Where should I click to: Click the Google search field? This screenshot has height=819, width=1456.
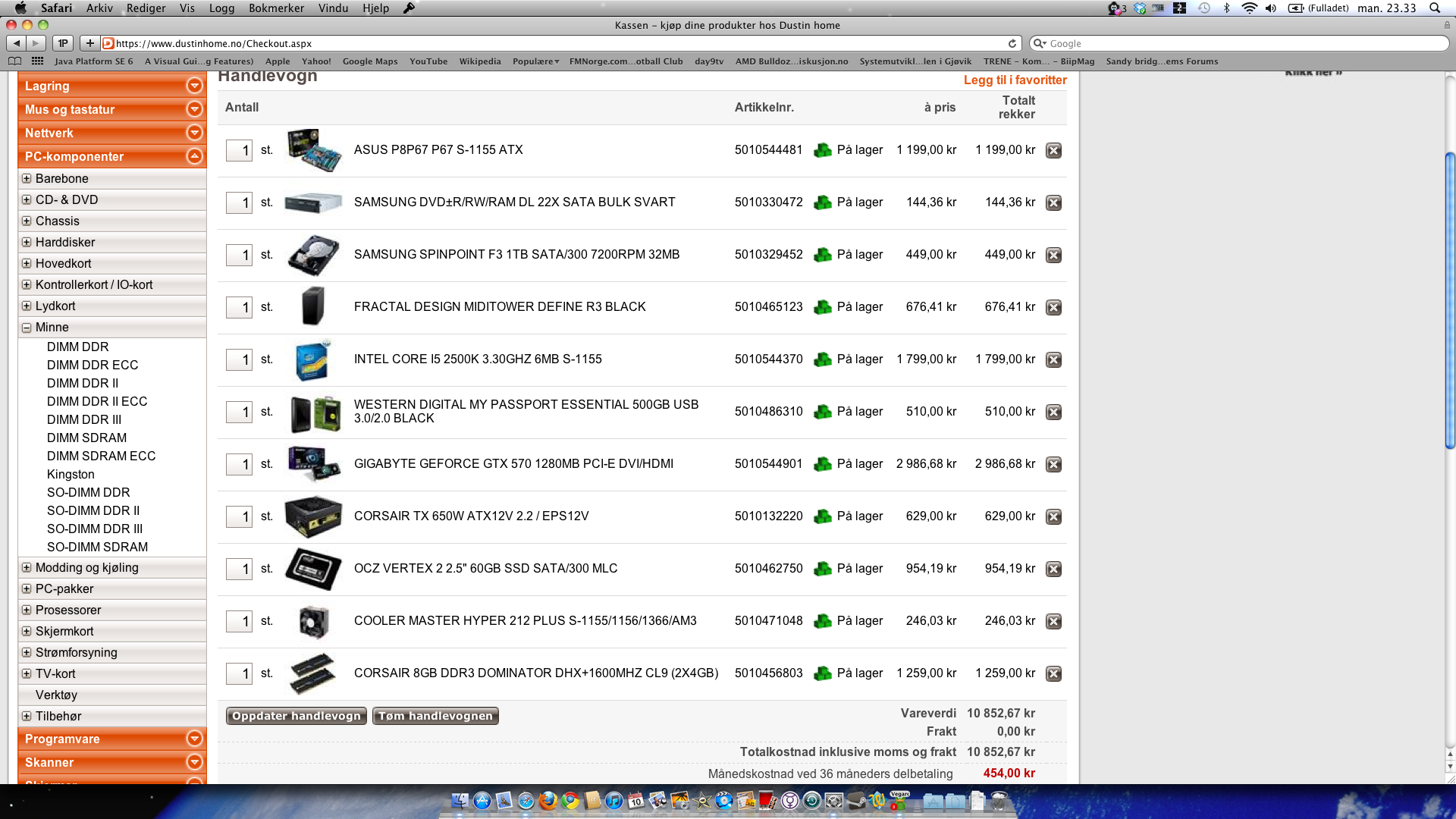[x=1239, y=43]
